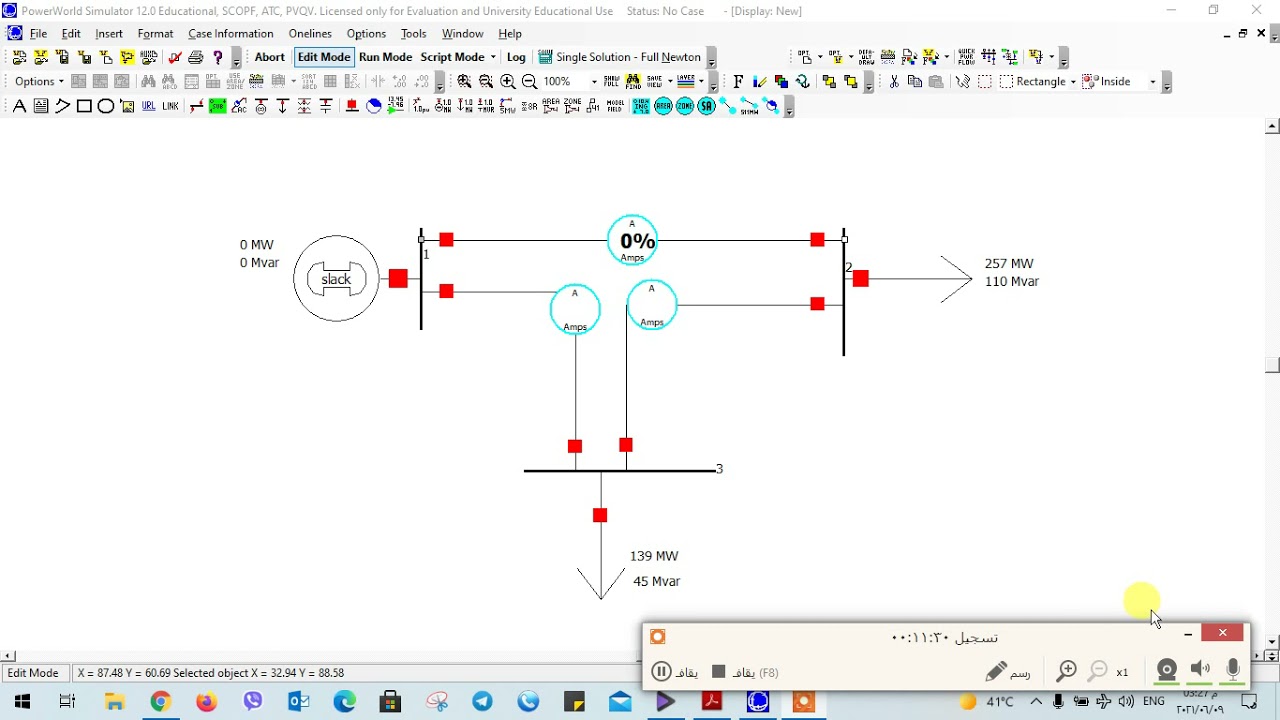Open Chrome from the Windows taskbar
The height and width of the screenshot is (720, 1280).
[x=160, y=702]
